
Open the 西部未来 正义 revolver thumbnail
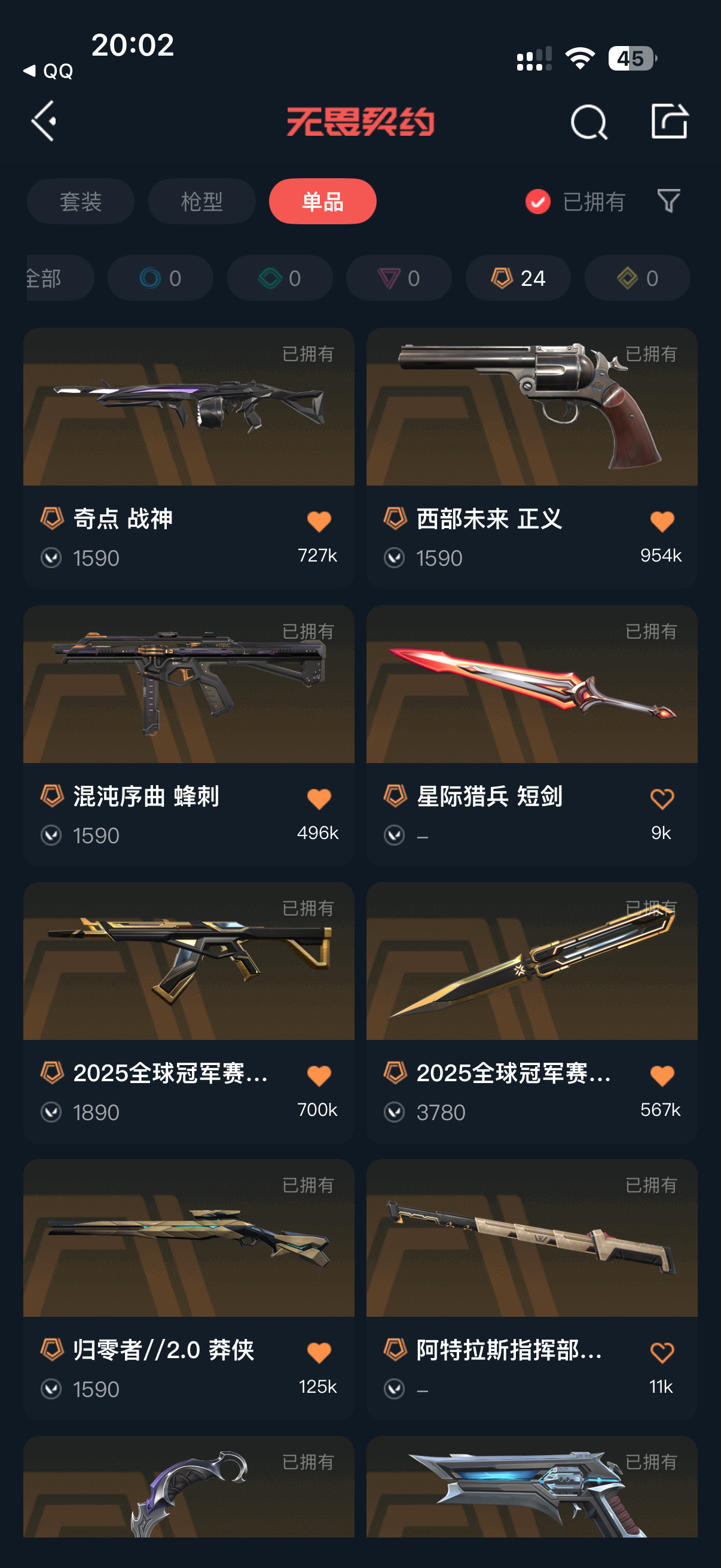pos(531,407)
